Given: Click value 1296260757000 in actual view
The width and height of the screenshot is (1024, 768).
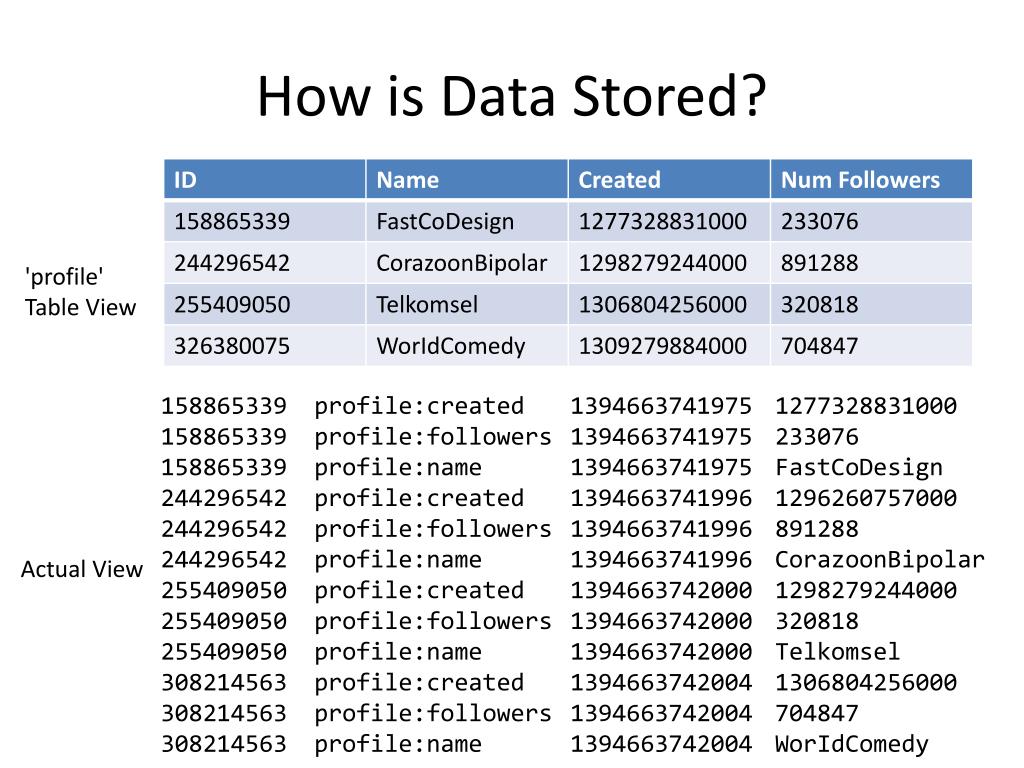Looking at the screenshot, I should pos(866,498).
